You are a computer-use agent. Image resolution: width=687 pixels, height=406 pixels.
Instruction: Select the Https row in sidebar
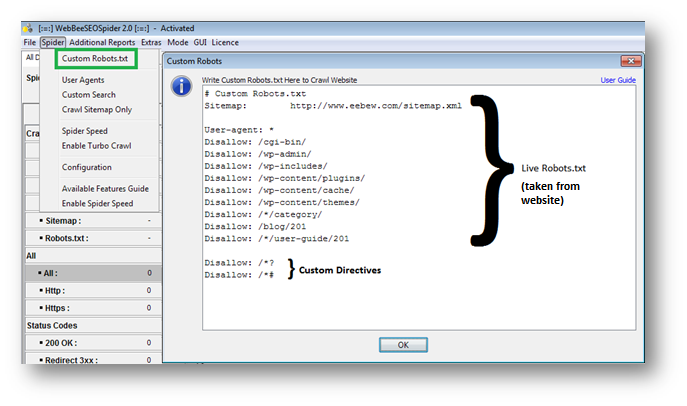pos(93,308)
